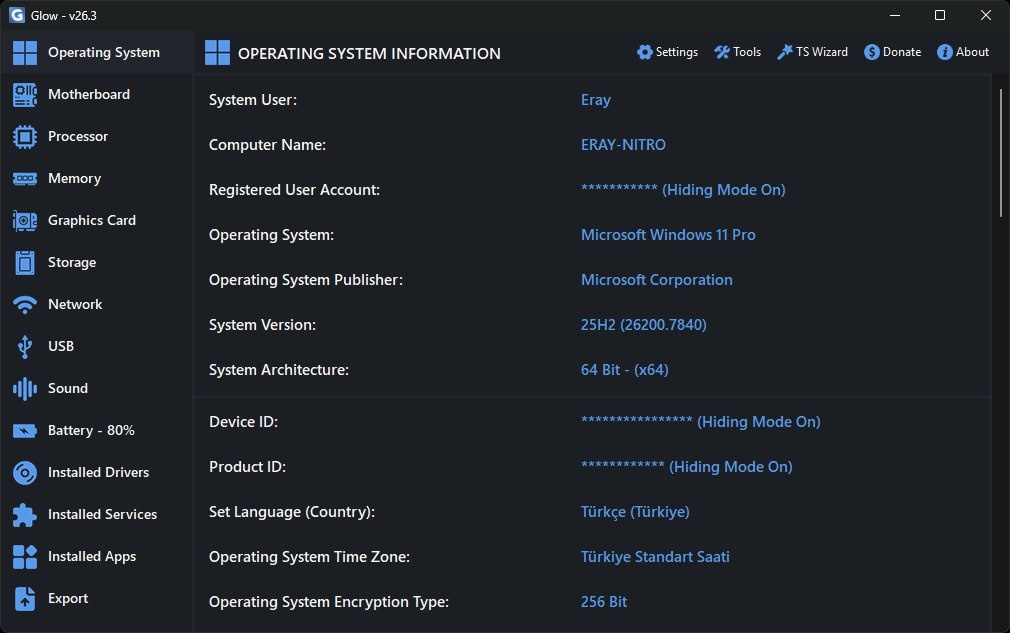Click hidden Product ID value
Screen dimensions: 1010x633
[x=686, y=467]
